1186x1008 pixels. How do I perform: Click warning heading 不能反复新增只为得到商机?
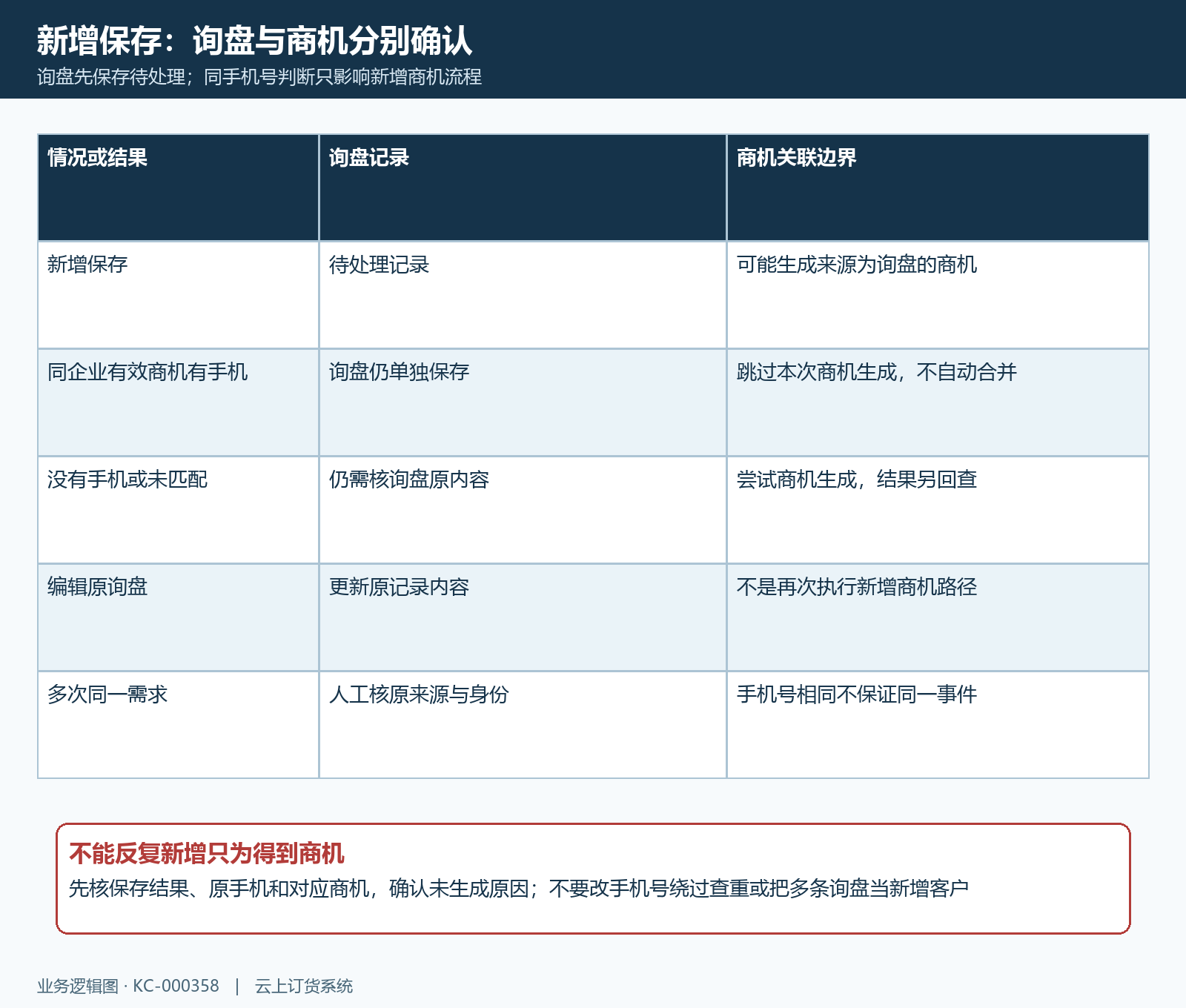pyautogui.click(x=207, y=854)
